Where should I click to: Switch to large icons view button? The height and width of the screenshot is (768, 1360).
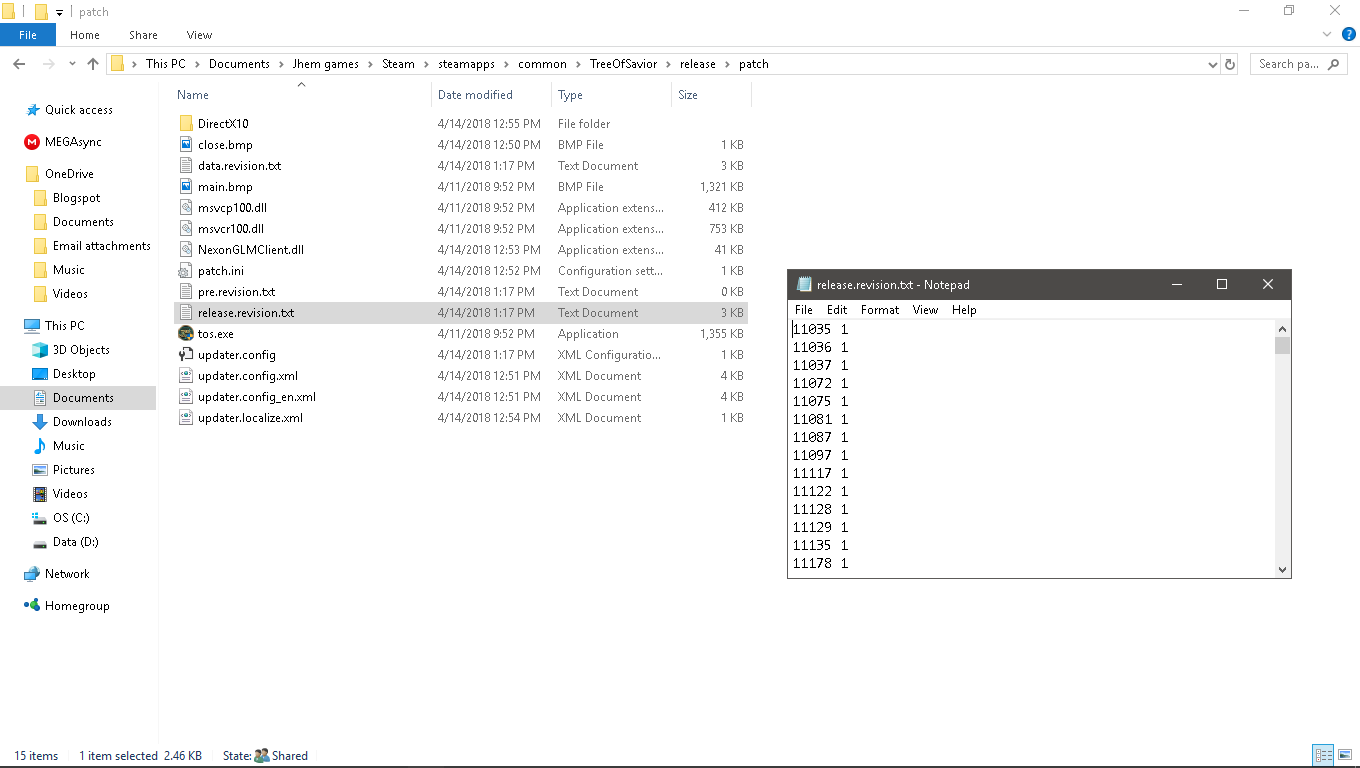click(x=1345, y=756)
